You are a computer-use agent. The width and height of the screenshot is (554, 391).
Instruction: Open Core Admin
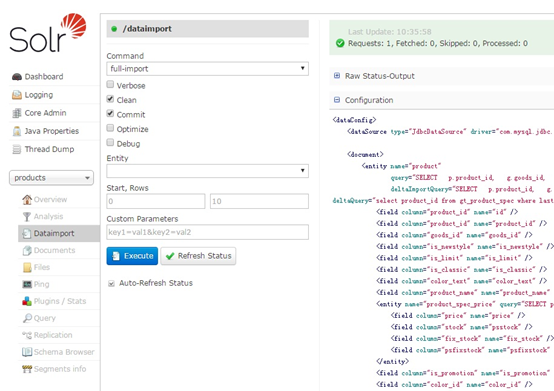coord(45,113)
